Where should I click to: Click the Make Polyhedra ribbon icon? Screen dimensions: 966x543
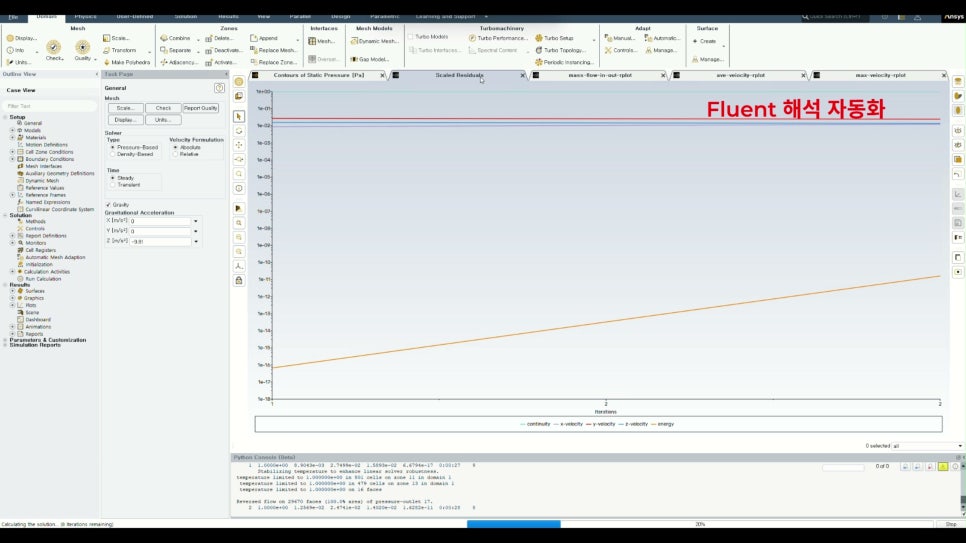(x=107, y=62)
